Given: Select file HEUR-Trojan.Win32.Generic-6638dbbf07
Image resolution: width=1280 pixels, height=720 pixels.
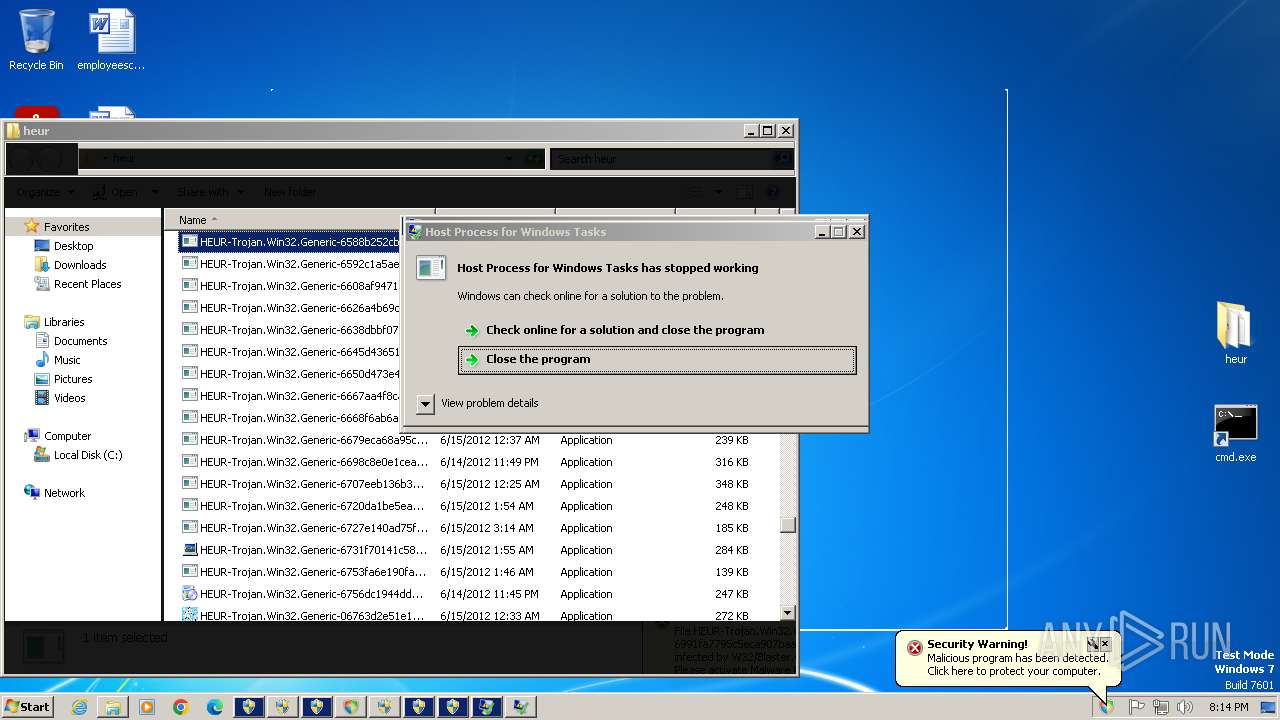Looking at the screenshot, I should point(289,330).
